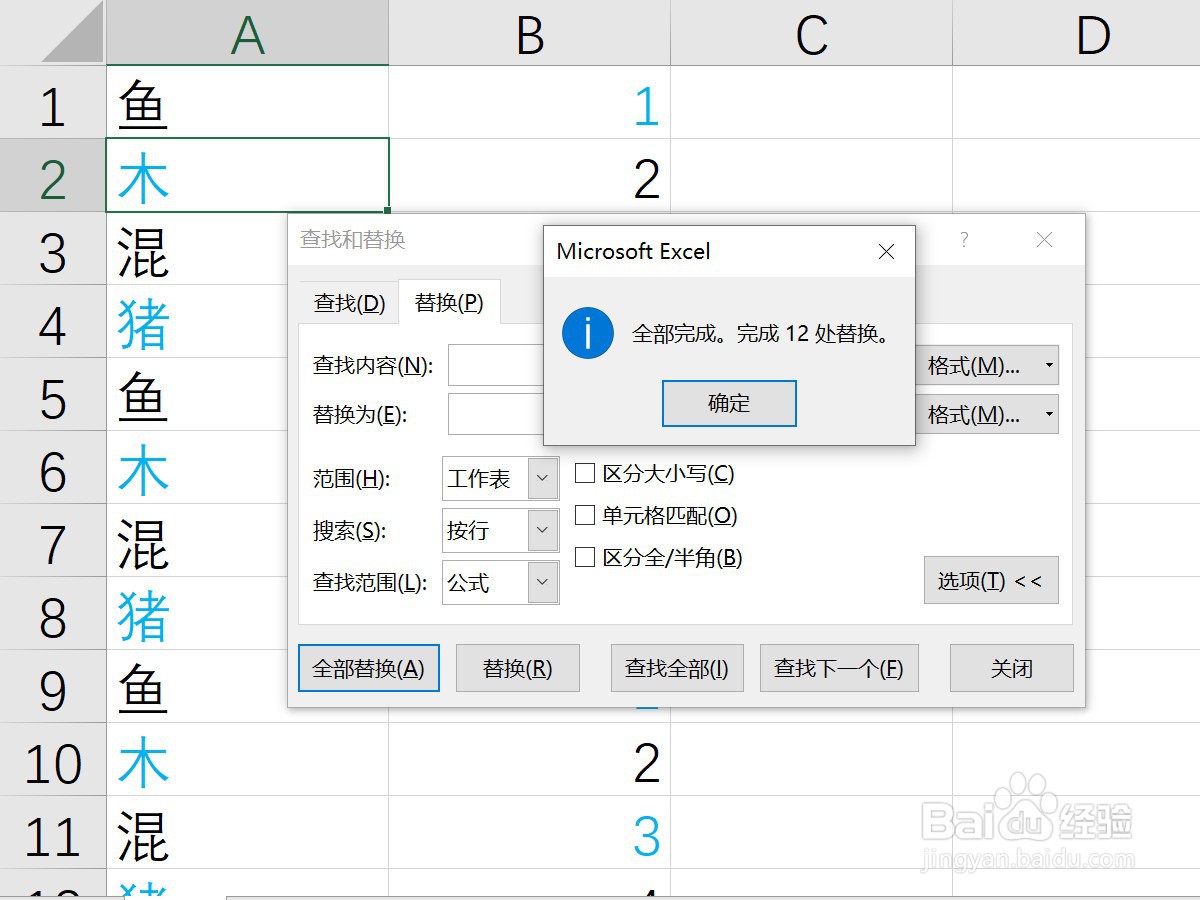This screenshot has width=1200, height=900.
Task: Select row 3 header
Action: pos(52,249)
